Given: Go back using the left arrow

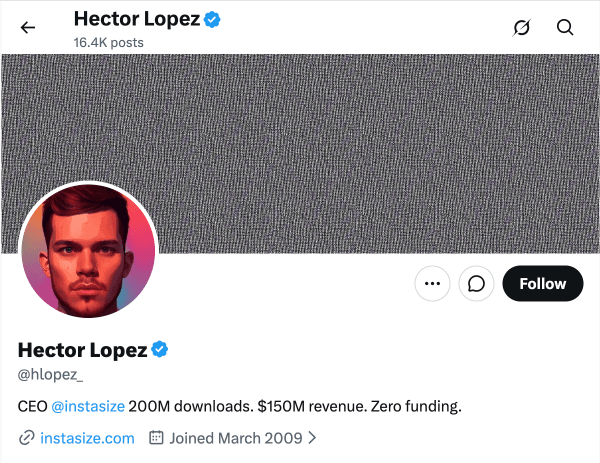Looking at the screenshot, I should coord(28,28).
